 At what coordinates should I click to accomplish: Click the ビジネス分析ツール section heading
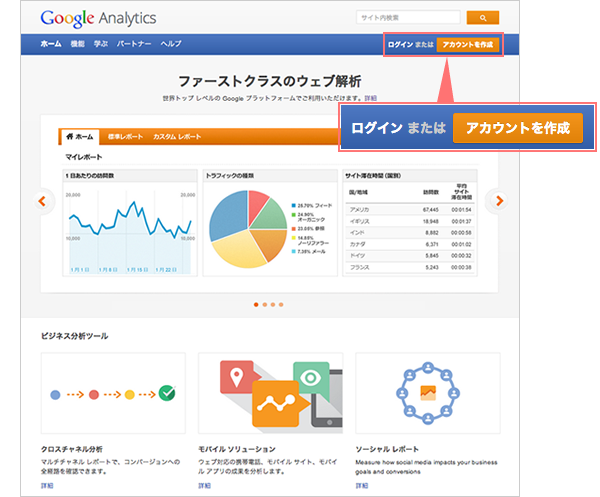tap(75, 336)
